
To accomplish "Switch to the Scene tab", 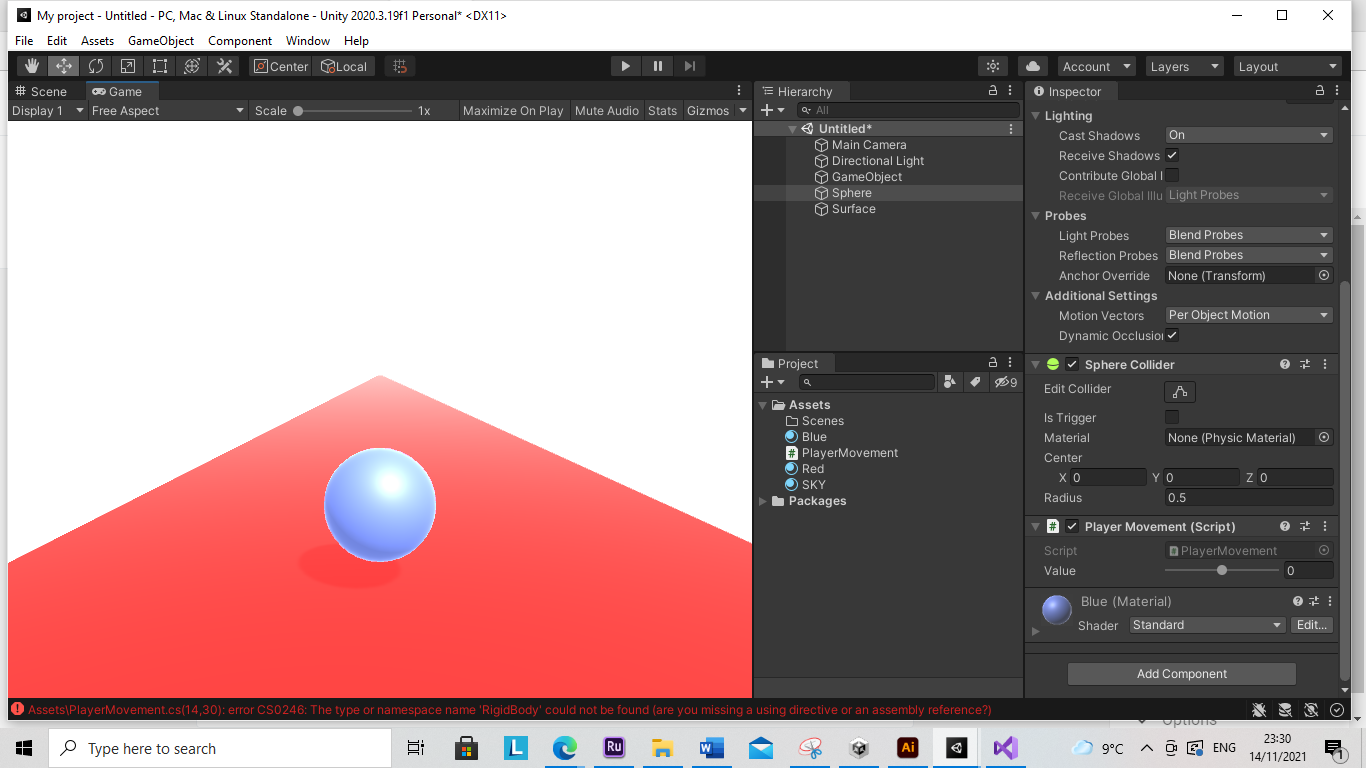I will [41, 91].
